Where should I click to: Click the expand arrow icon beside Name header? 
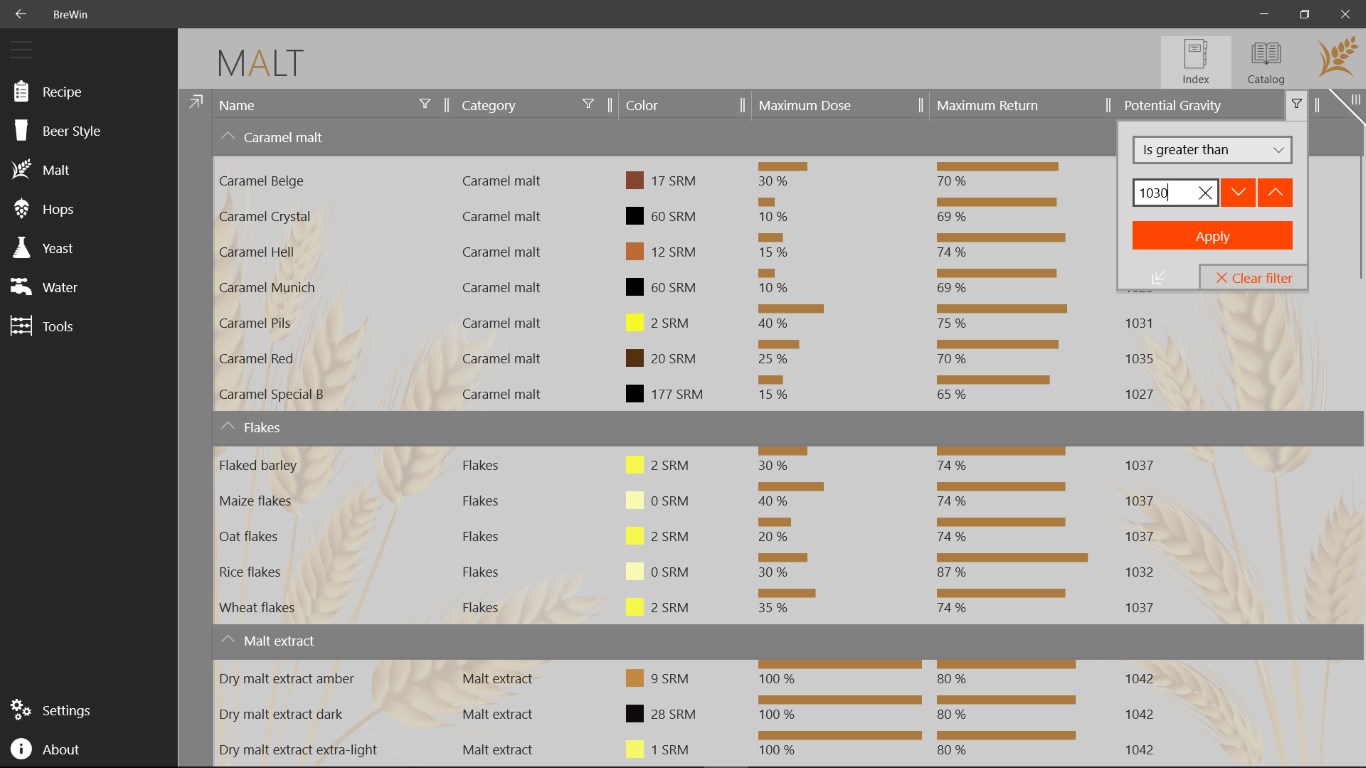click(x=196, y=102)
